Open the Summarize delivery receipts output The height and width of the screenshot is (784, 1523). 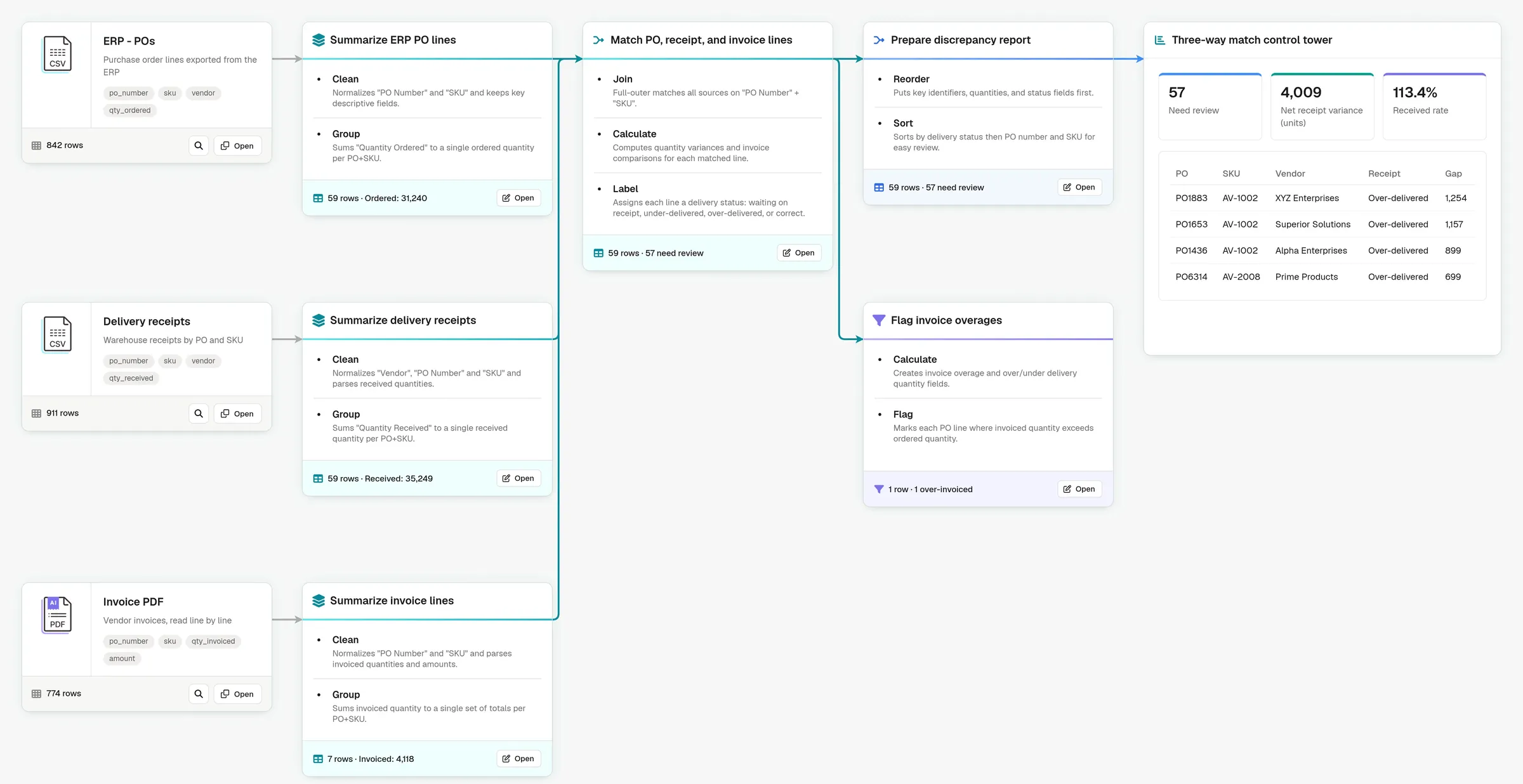(518, 478)
